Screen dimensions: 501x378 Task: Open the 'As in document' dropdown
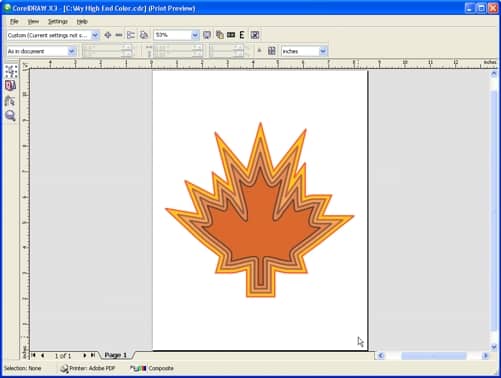click(x=71, y=51)
